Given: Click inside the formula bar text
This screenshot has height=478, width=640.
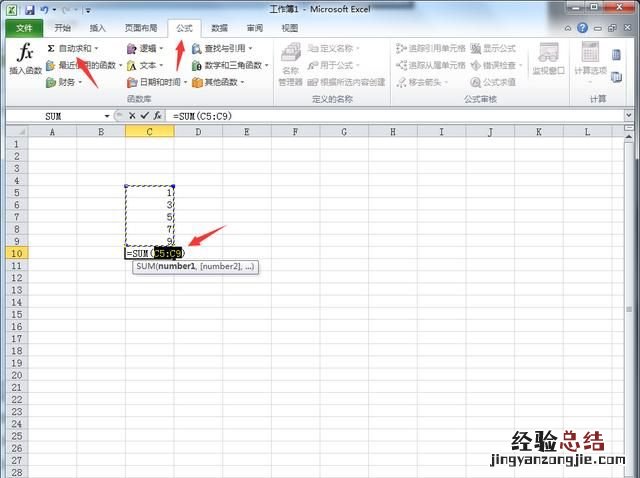Looking at the screenshot, I should (350, 116).
